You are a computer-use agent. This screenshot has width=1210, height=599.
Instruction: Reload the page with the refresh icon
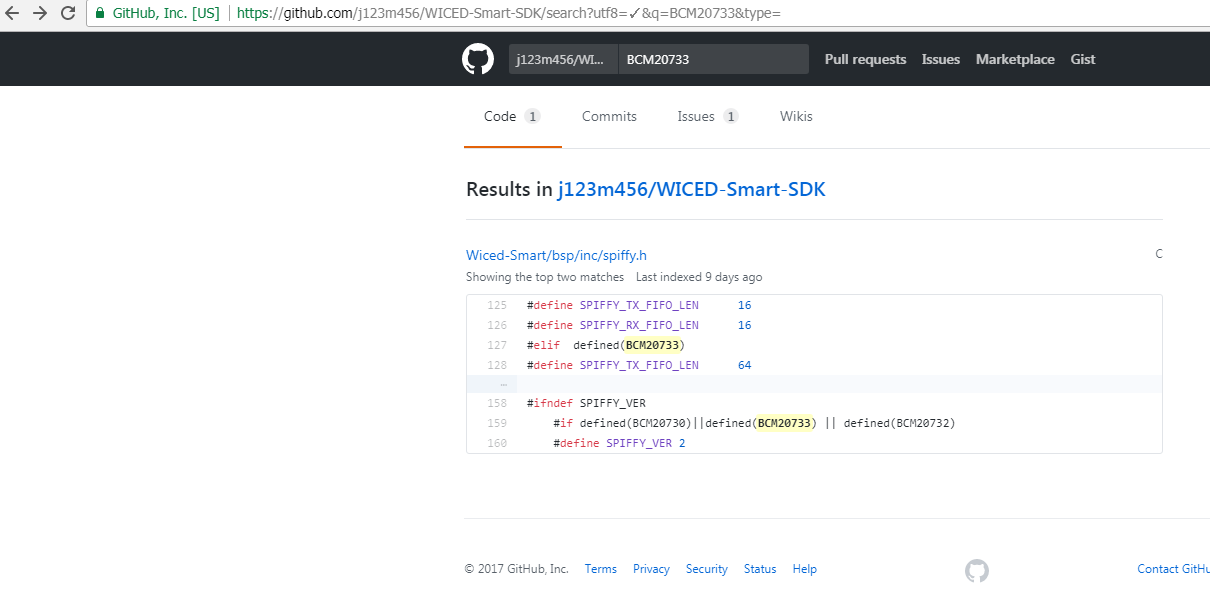coord(66,14)
